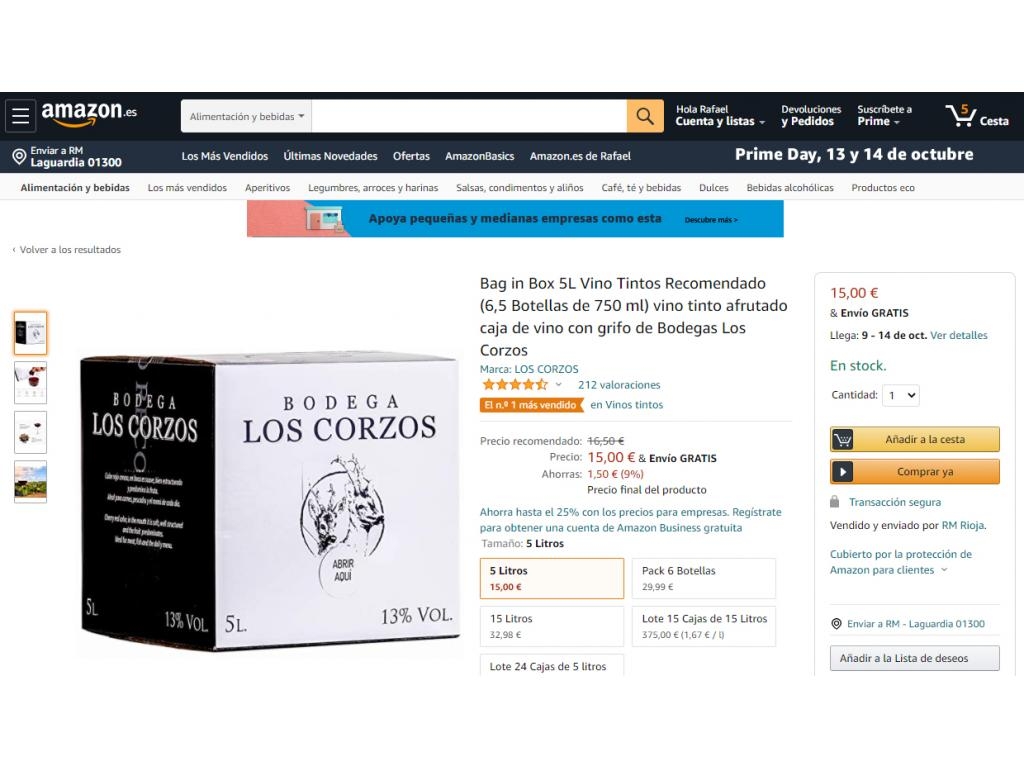
Task: Select the 5 Litros size option
Action: [x=552, y=578]
